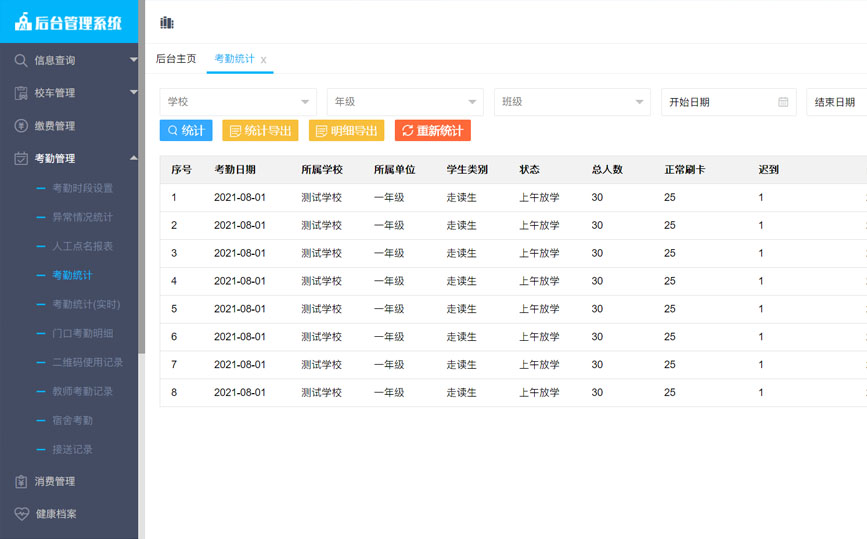This screenshot has height=539, width=867.
Task: Click the 缴费管理 yen coin icon
Action: tap(21, 125)
